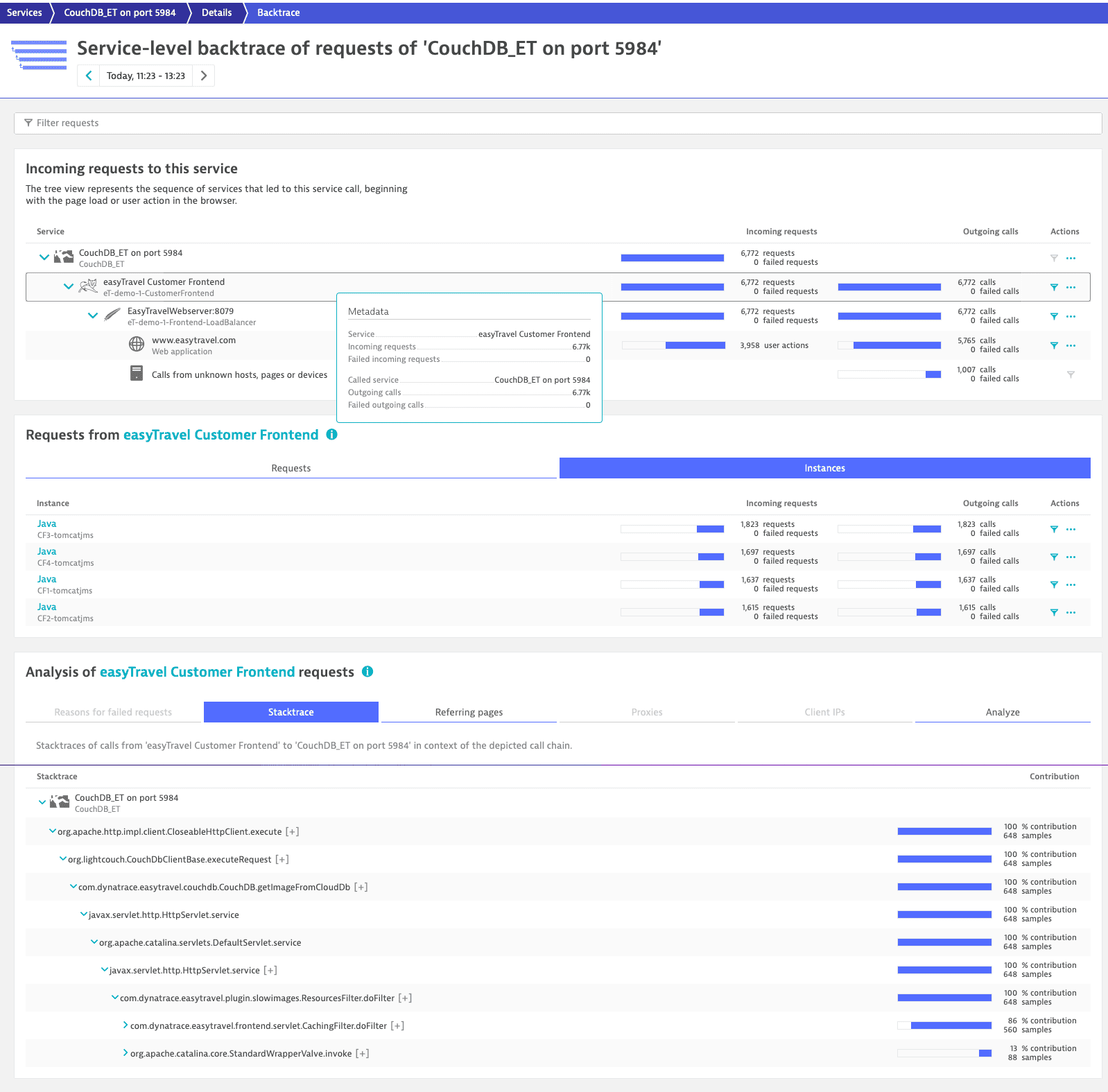
Task: Click filter icon for CF2-tomcatjms instance
Action: click(1054, 612)
